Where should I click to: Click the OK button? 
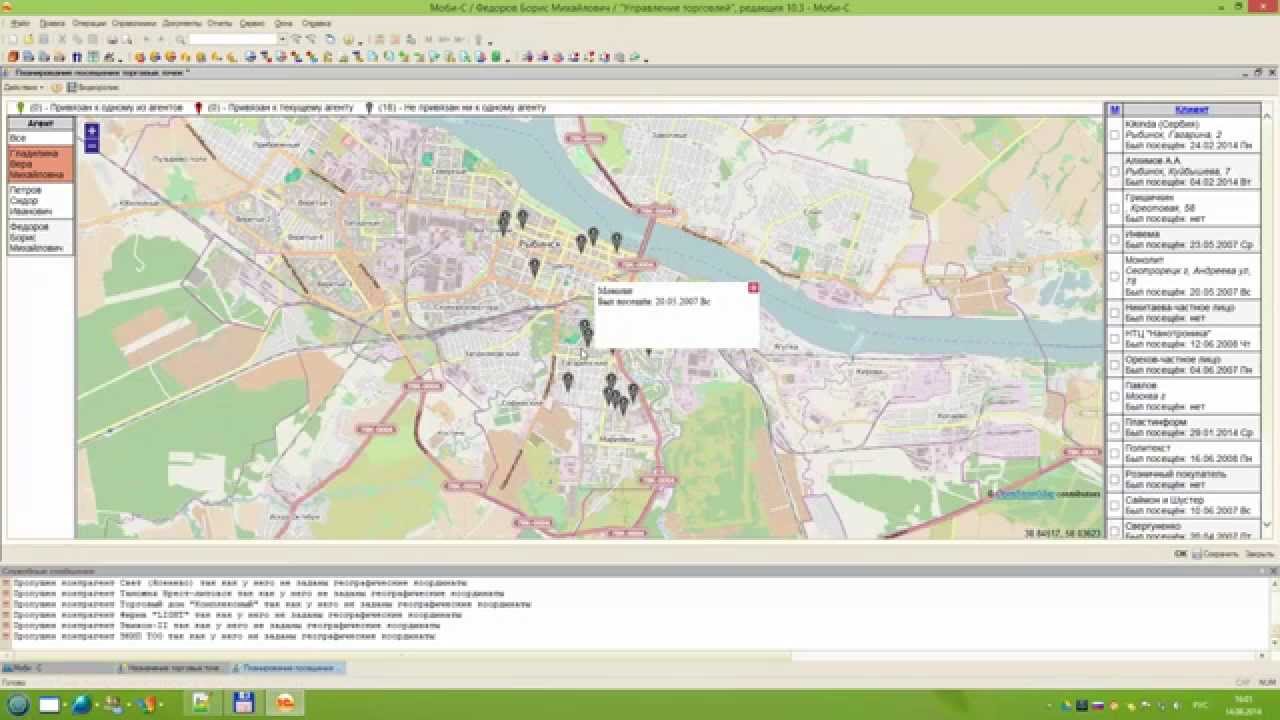[x=1180, y=553]
